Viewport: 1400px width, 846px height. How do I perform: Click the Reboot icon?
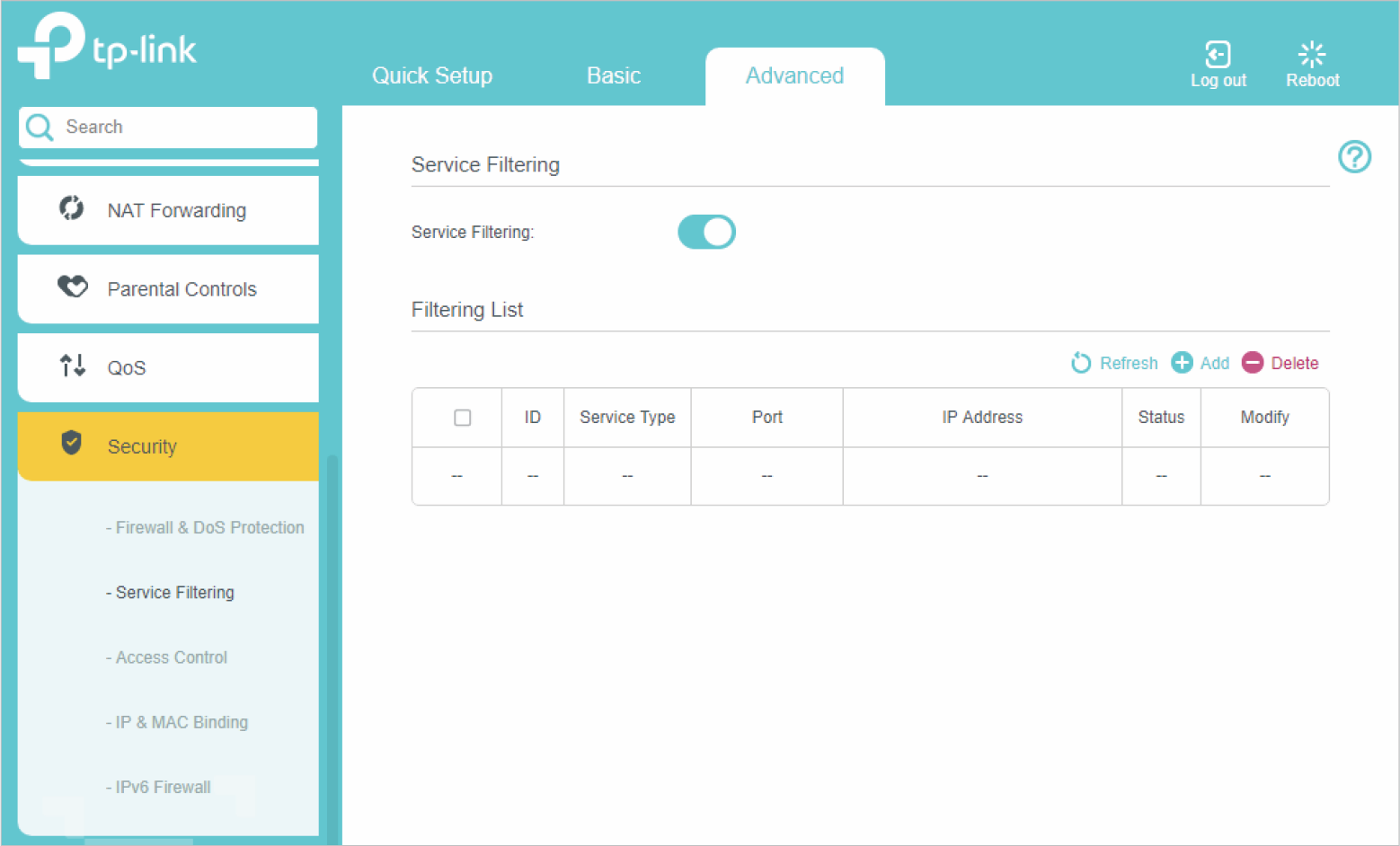pyautogui.click(x=1311, y=55)
